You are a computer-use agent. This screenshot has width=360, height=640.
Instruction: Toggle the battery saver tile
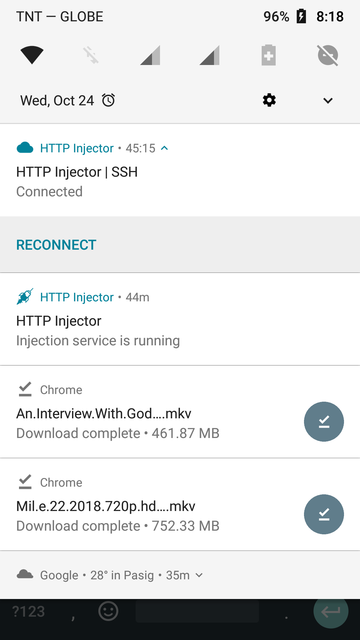269,55
